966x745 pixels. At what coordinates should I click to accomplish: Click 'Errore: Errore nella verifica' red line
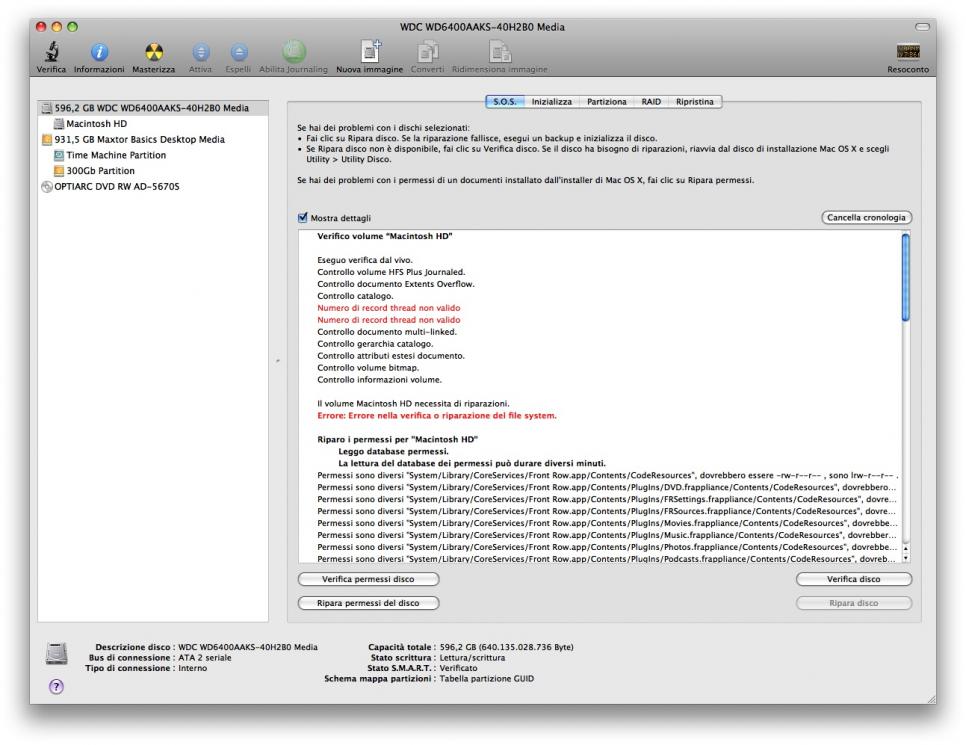[x=437, y=416]
